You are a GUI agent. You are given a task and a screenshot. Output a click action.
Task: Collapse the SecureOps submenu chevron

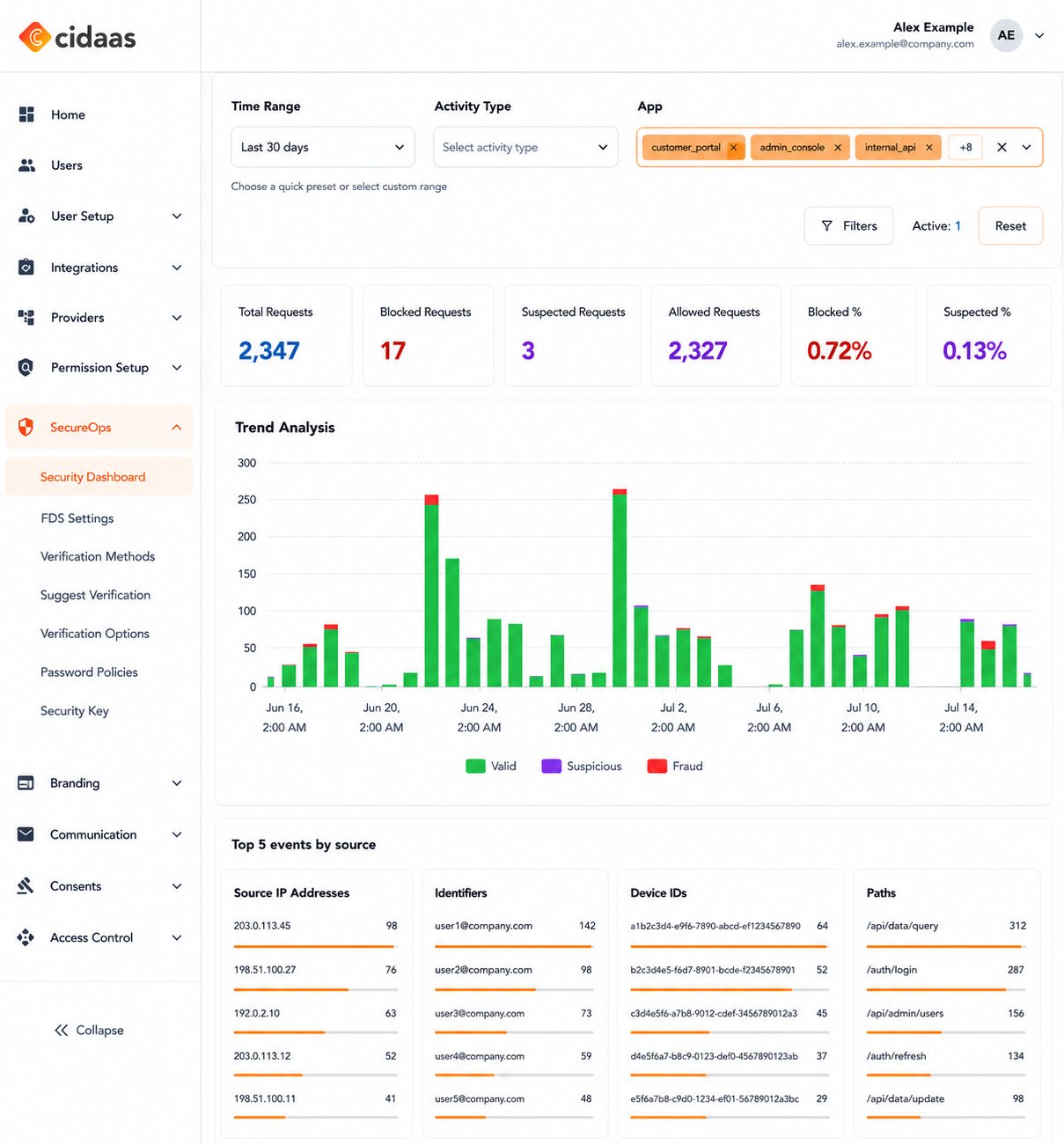[x=177, y=427]
